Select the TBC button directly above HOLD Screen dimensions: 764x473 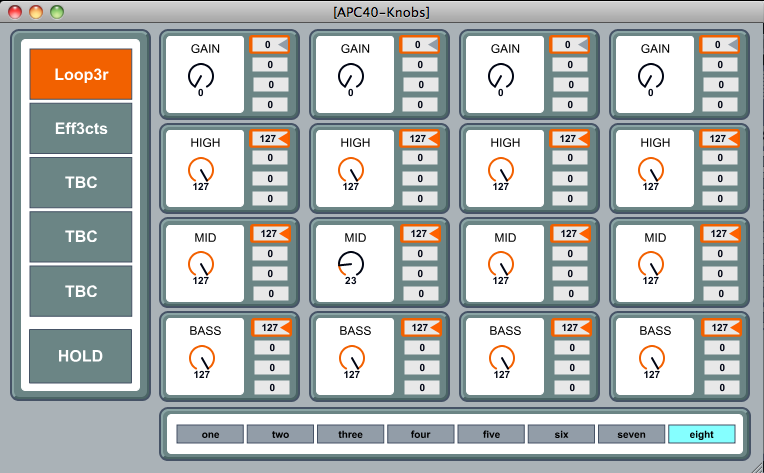click(81, 291)
